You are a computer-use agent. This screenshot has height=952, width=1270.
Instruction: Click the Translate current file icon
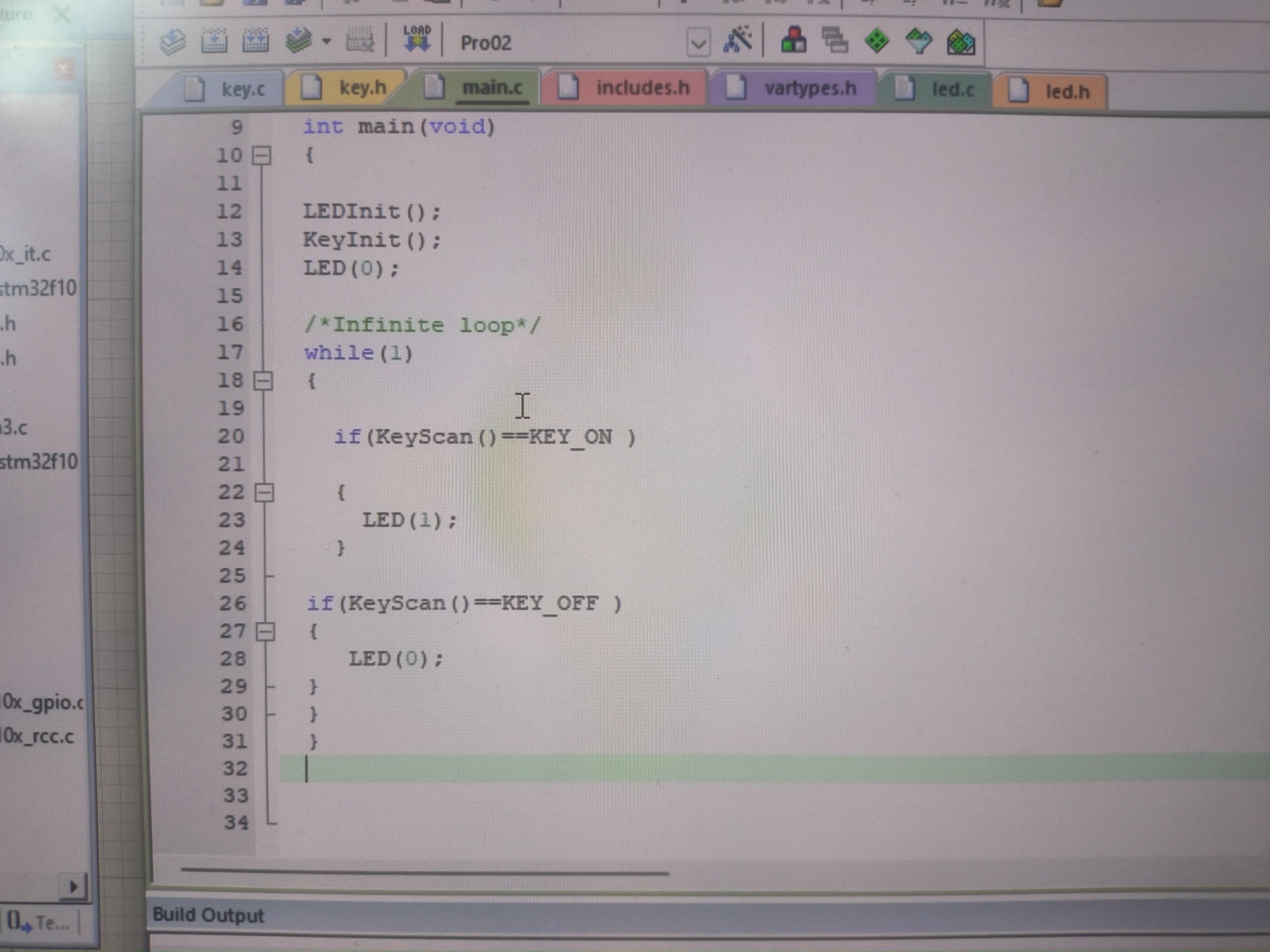pyautogui.click(x=172, y=41)
